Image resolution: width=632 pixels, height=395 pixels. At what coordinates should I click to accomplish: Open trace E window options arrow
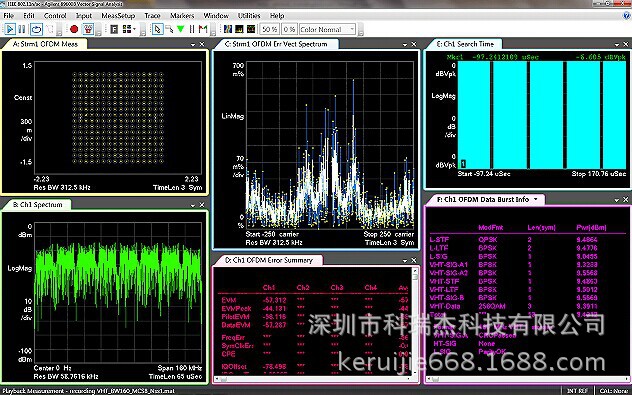pyautogui.click(x=617, y=44)
